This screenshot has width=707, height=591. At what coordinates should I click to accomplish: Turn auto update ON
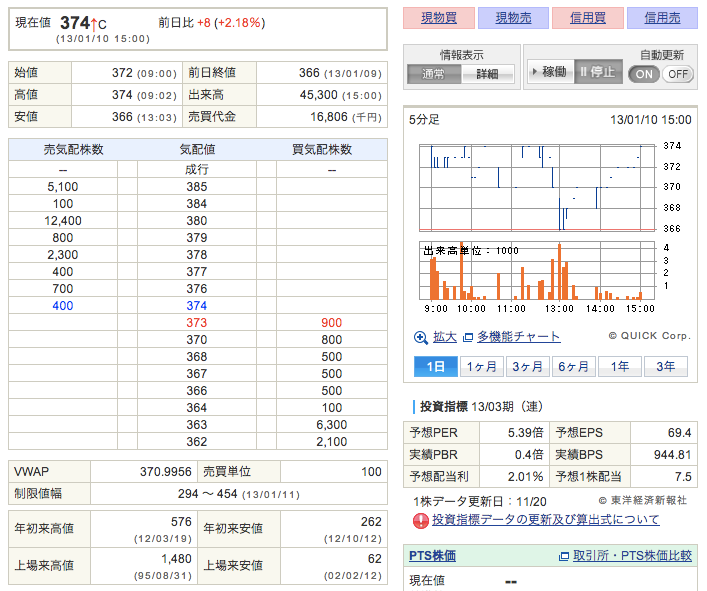[x=644, y=74]
